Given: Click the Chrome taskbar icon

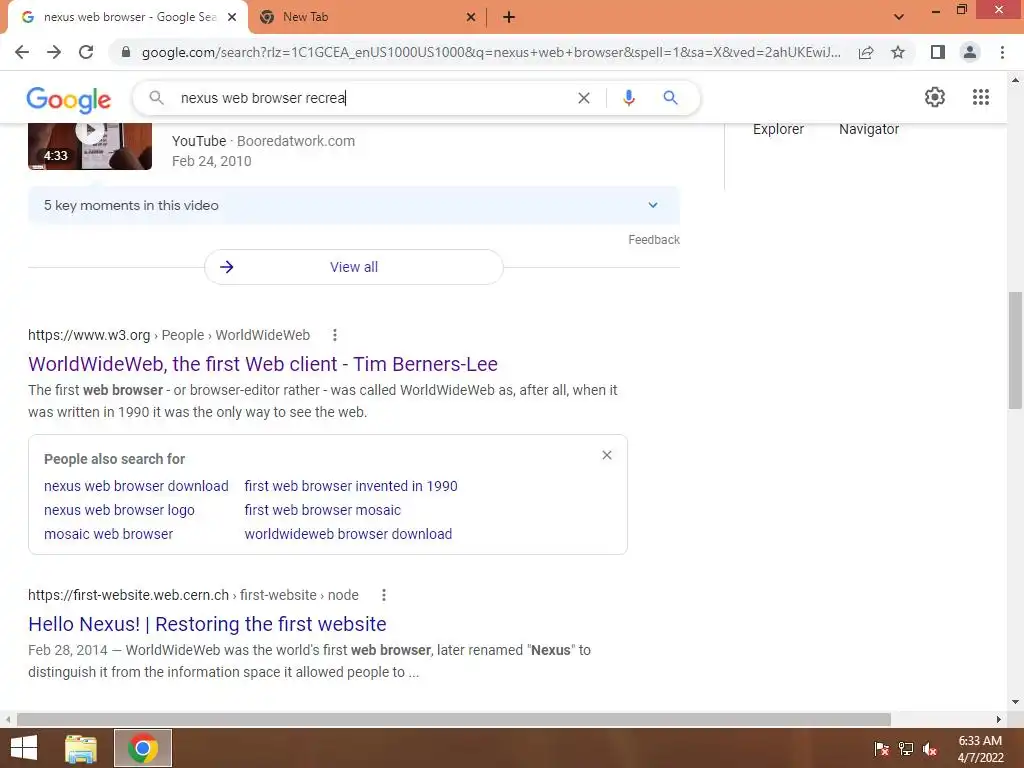Looking at the screenshot, I should tap(143, 748).
